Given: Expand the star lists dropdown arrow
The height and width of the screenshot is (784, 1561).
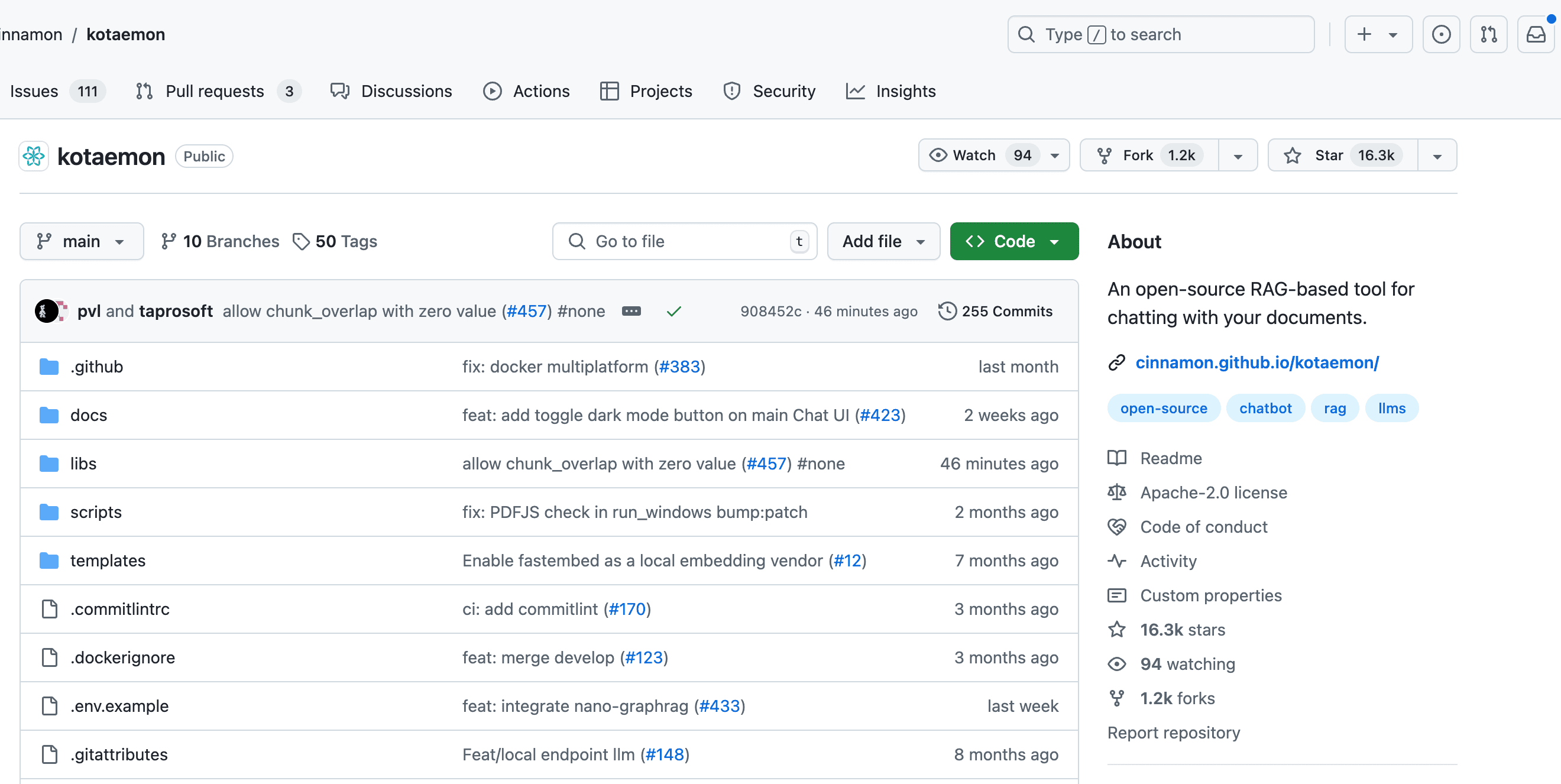Looking at the screenshot, I should (1437, 155).
